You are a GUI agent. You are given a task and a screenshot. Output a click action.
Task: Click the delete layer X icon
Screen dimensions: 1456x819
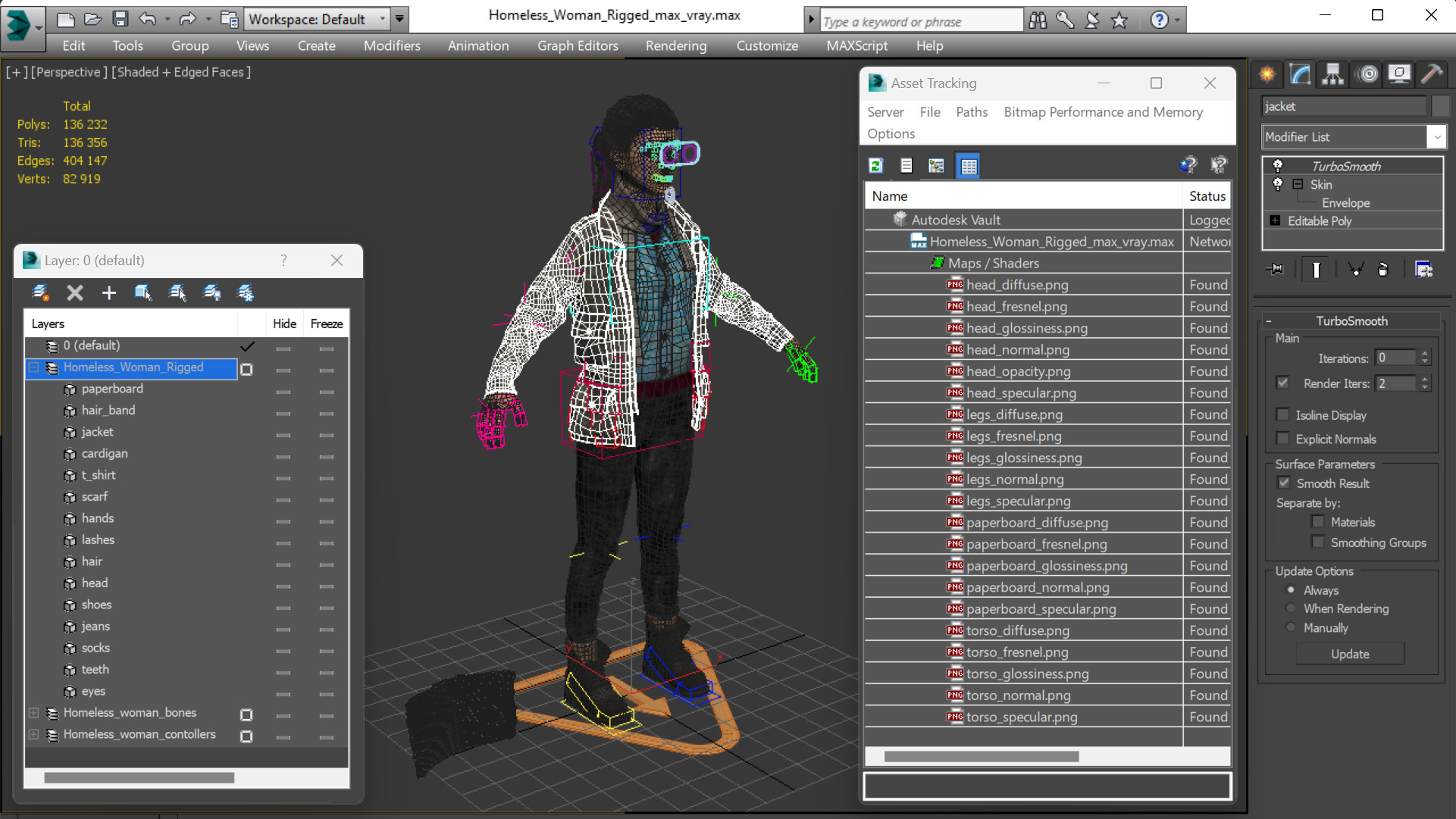tap(74, 292)
